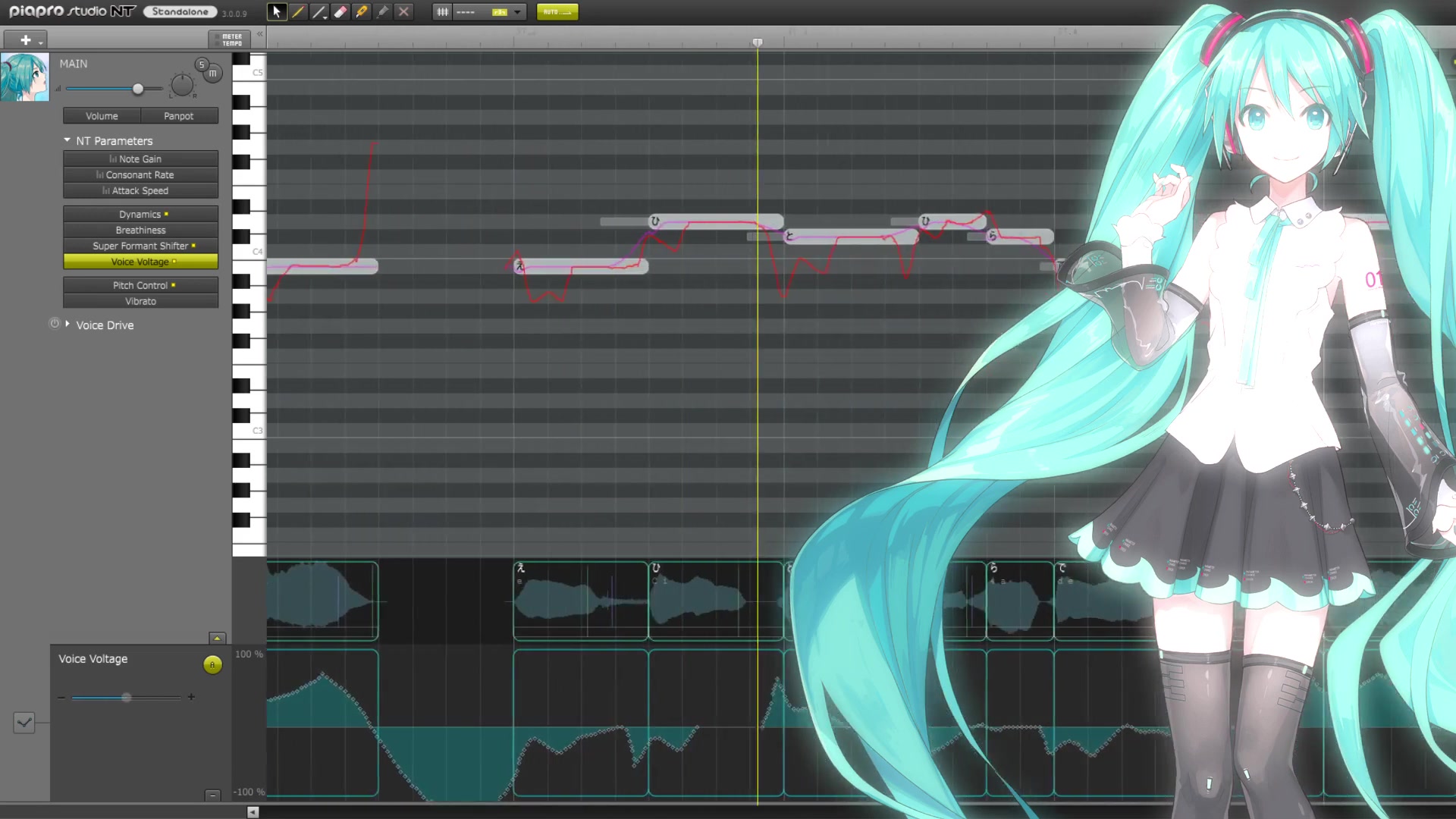Select the Consonant Rate parameter
The height and width of the screenshot is (819, 1456).
tap(140, 174)
